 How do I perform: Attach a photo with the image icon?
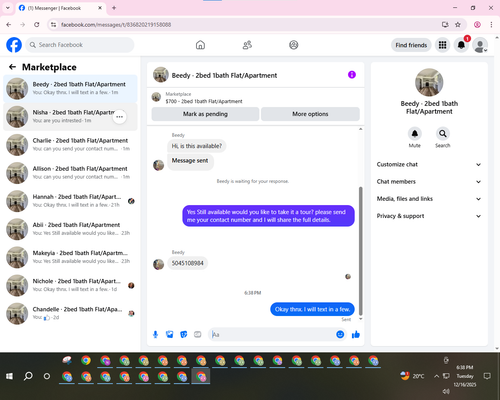170,334
